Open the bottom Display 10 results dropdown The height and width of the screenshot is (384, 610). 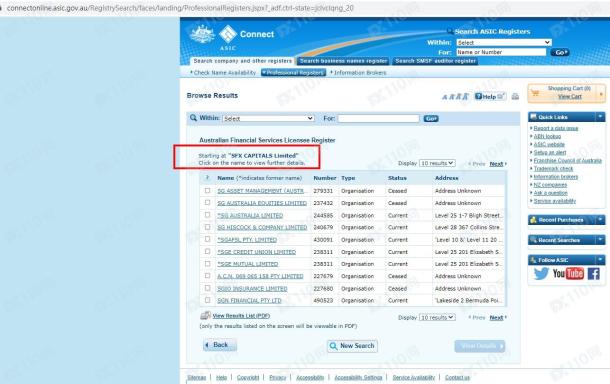click(437, 317)
